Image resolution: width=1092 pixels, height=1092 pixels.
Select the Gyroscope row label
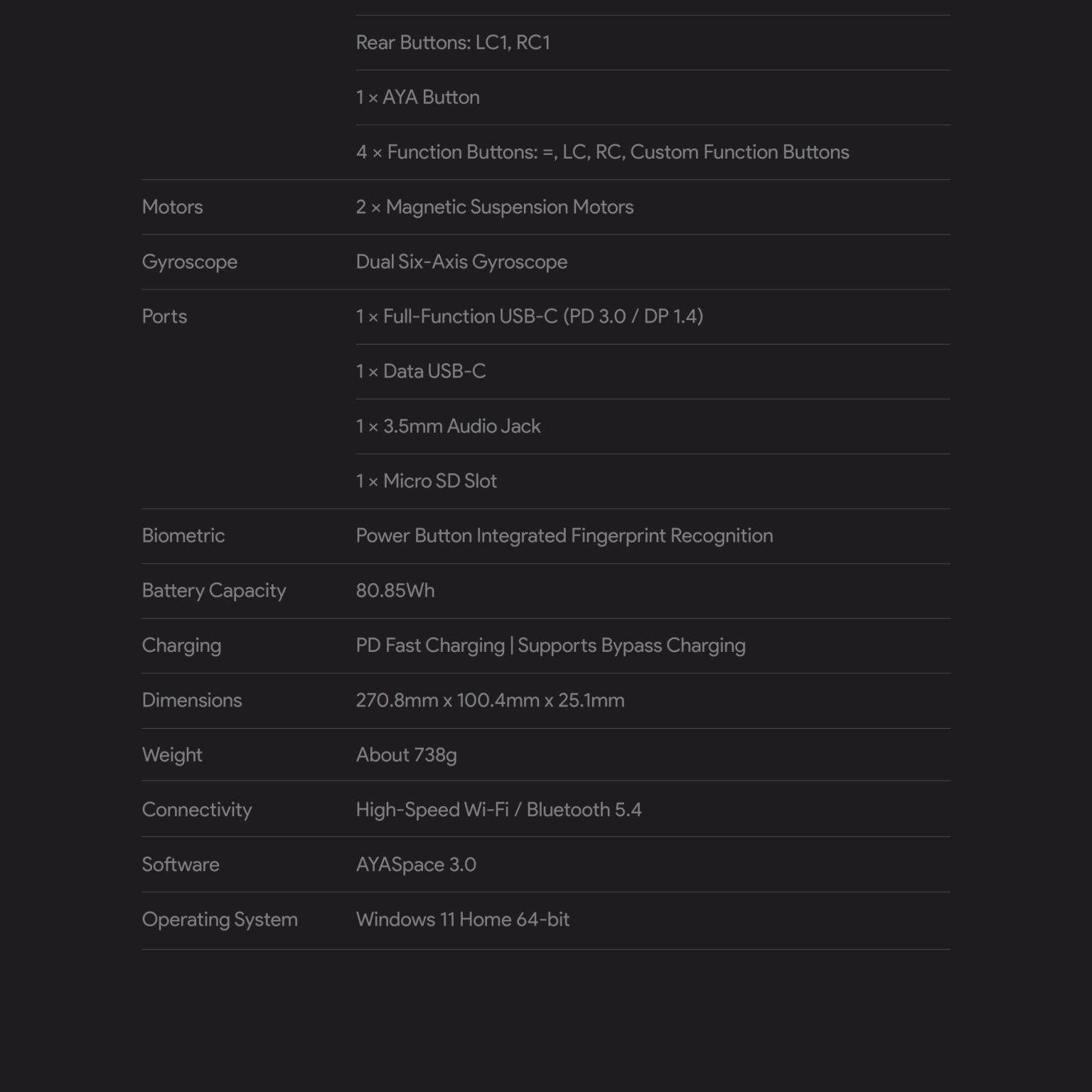[x=189, y=262]
